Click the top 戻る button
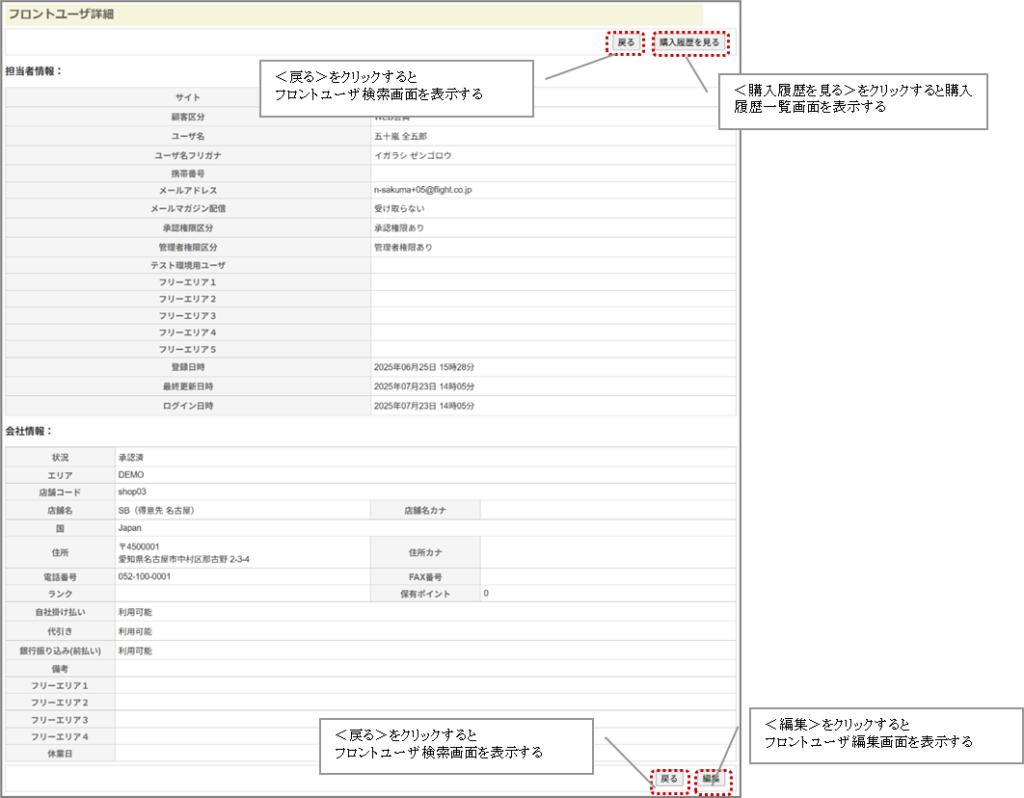1024x798 pixels. [625, 43]
